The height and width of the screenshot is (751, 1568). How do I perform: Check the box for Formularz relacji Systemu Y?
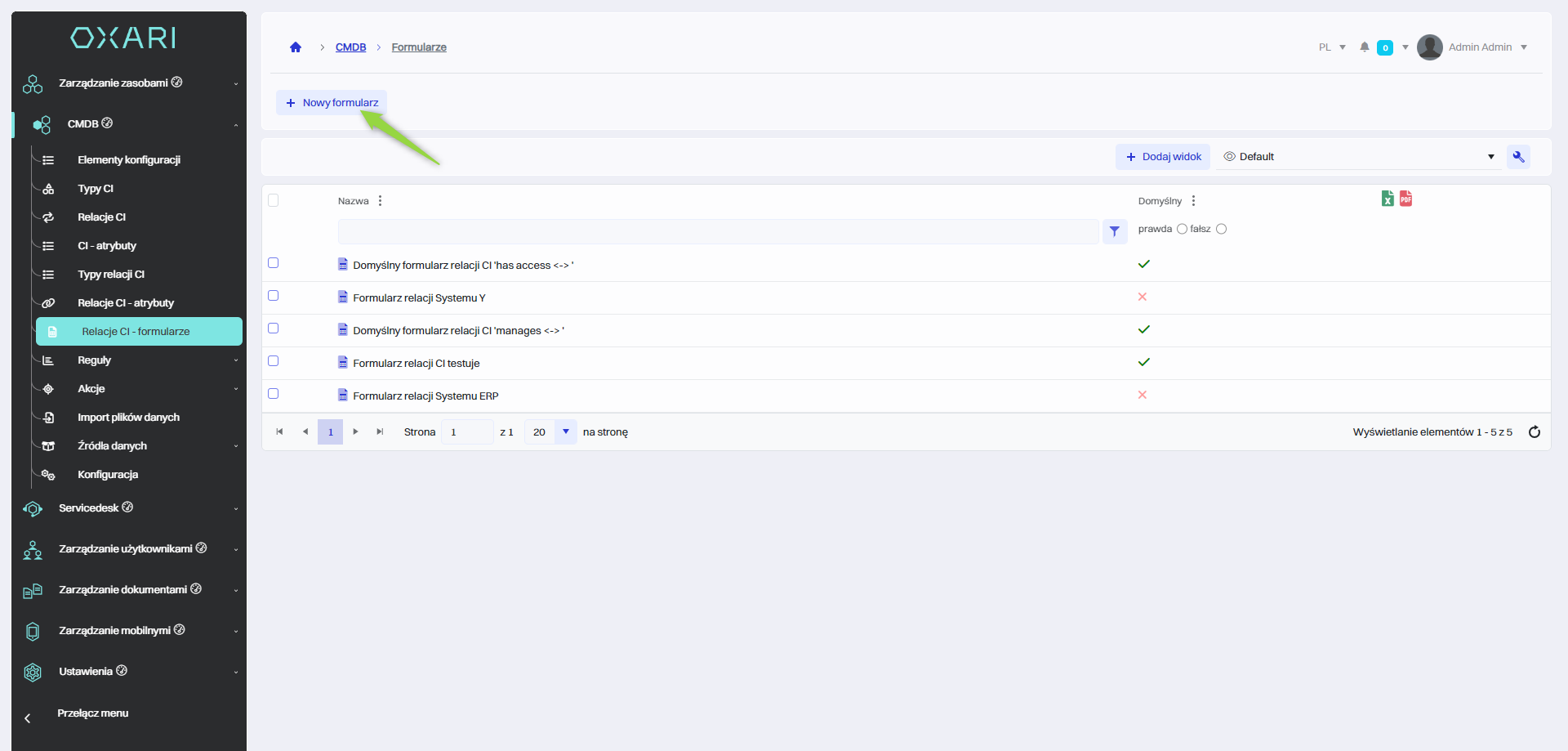[x=274, y=296]
